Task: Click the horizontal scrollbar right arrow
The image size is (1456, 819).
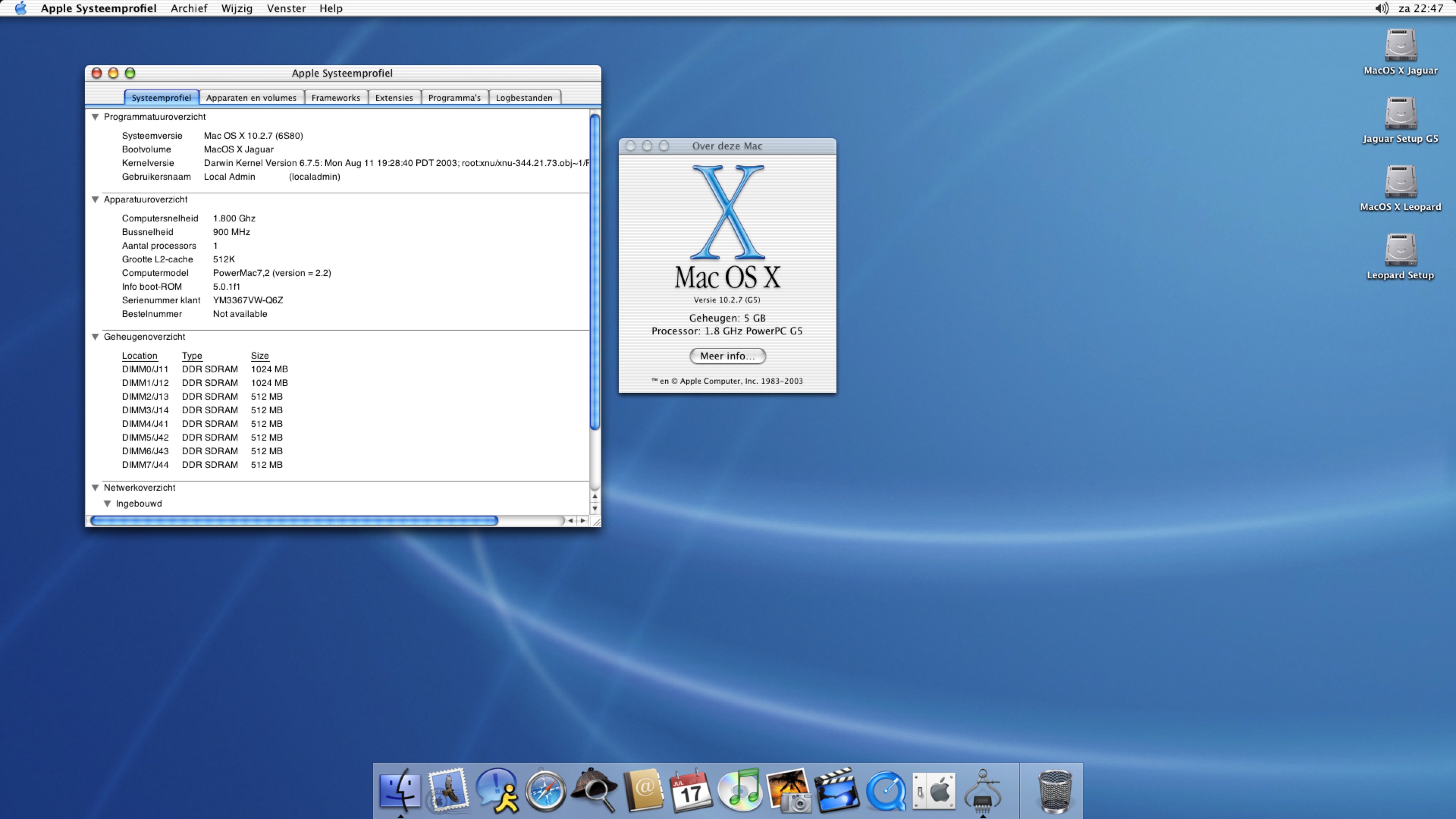Action: coord(583,521)
